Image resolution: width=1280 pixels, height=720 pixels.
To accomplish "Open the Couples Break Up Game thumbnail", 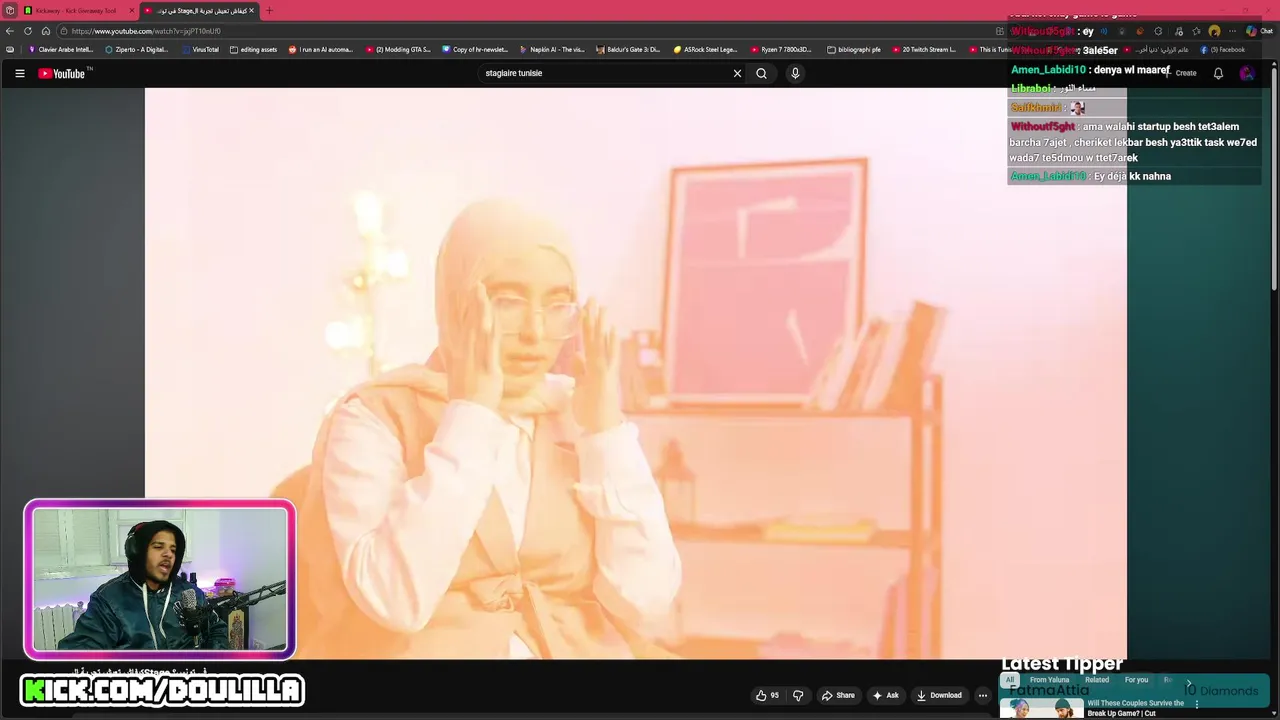I will pos(1041,708).
